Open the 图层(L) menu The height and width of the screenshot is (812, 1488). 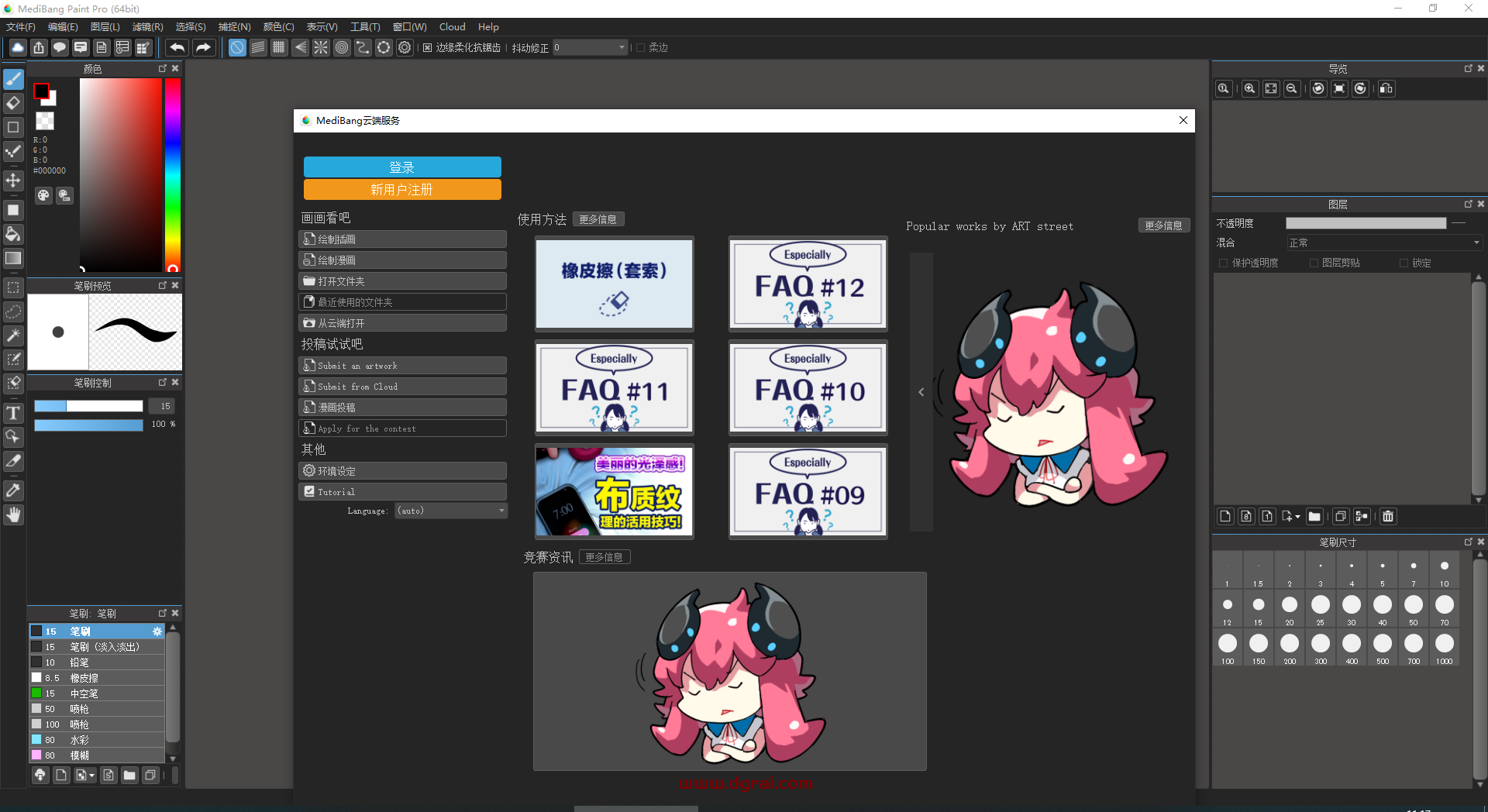pos(105,27)
